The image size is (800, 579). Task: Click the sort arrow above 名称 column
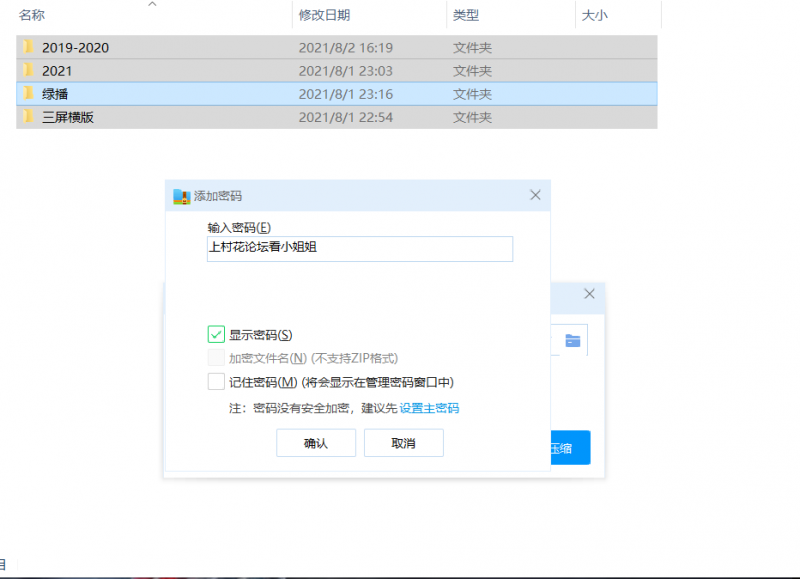click(x=152, y=5)
